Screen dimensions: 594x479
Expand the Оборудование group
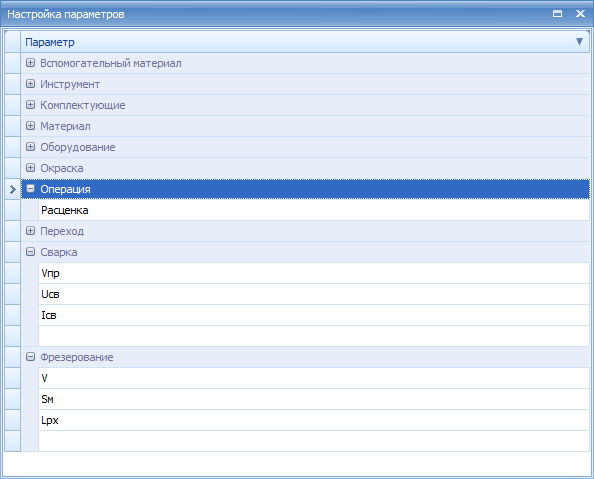pos(30,147)
